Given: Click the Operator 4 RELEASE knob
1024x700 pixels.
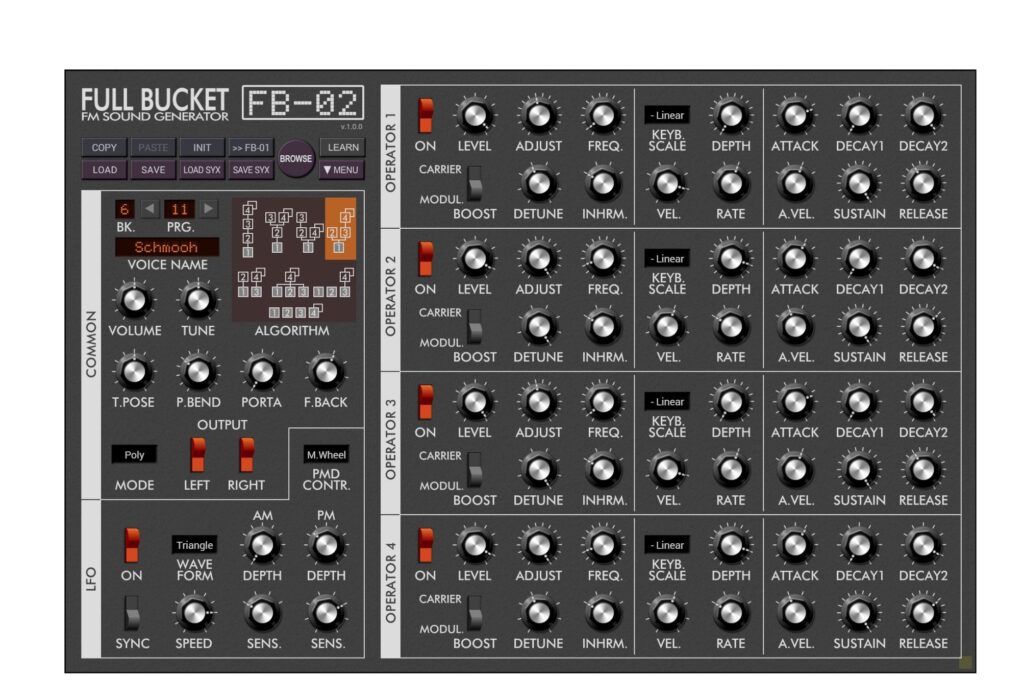Looking at the screenshot, I should point(922,613).
